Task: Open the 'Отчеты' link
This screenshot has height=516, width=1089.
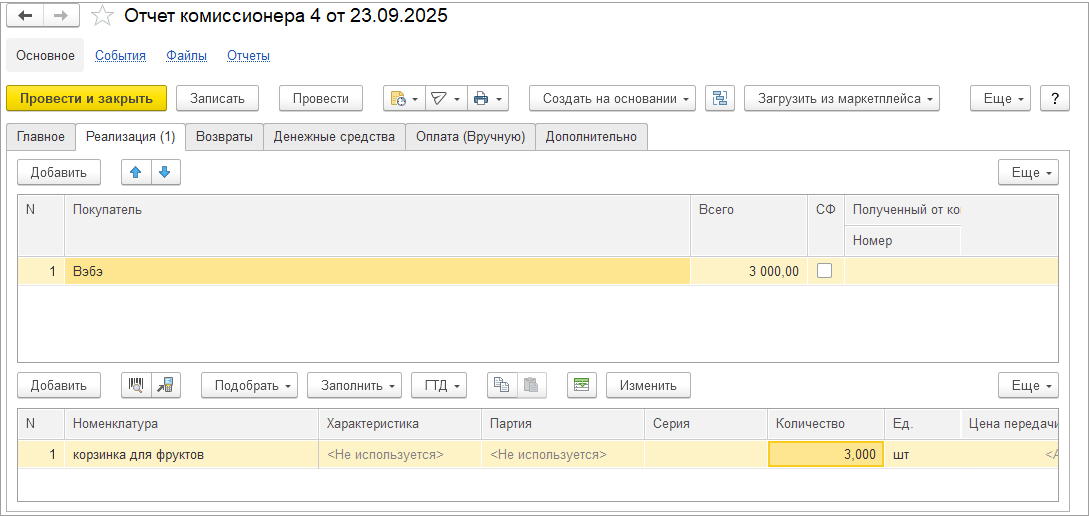Action: [x=248, y=56]
